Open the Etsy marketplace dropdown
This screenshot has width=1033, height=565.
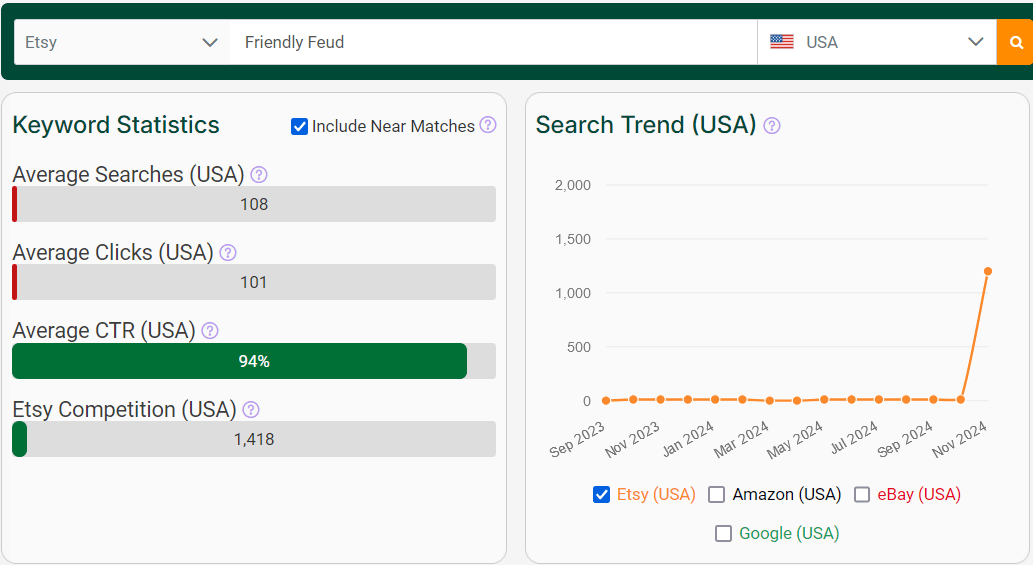[x=122, y=42]
